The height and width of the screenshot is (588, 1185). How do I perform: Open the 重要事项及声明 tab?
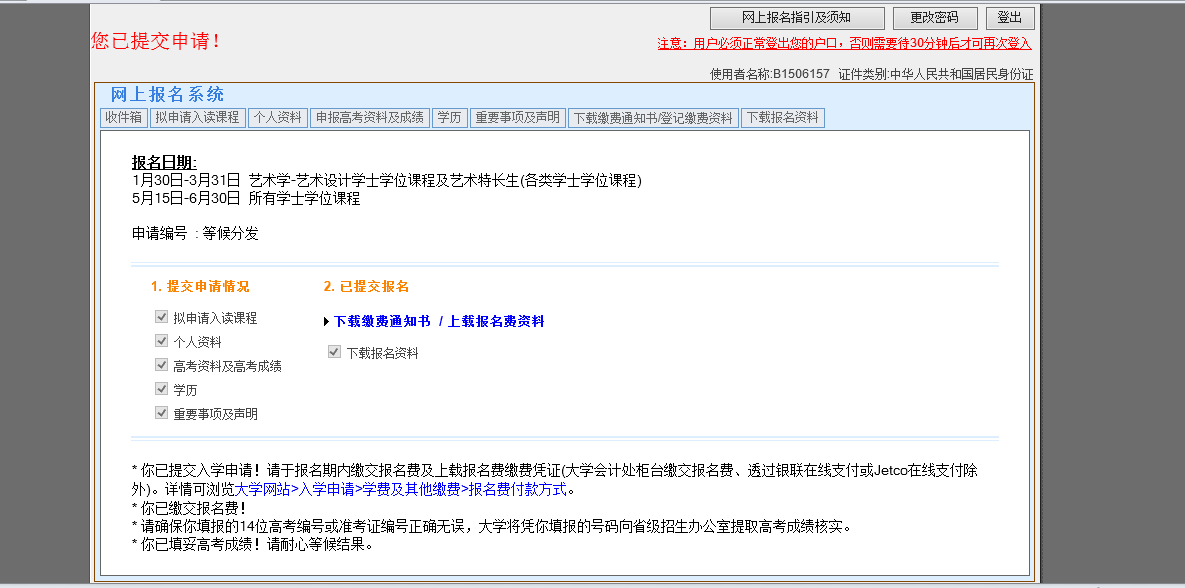[518, 118]
